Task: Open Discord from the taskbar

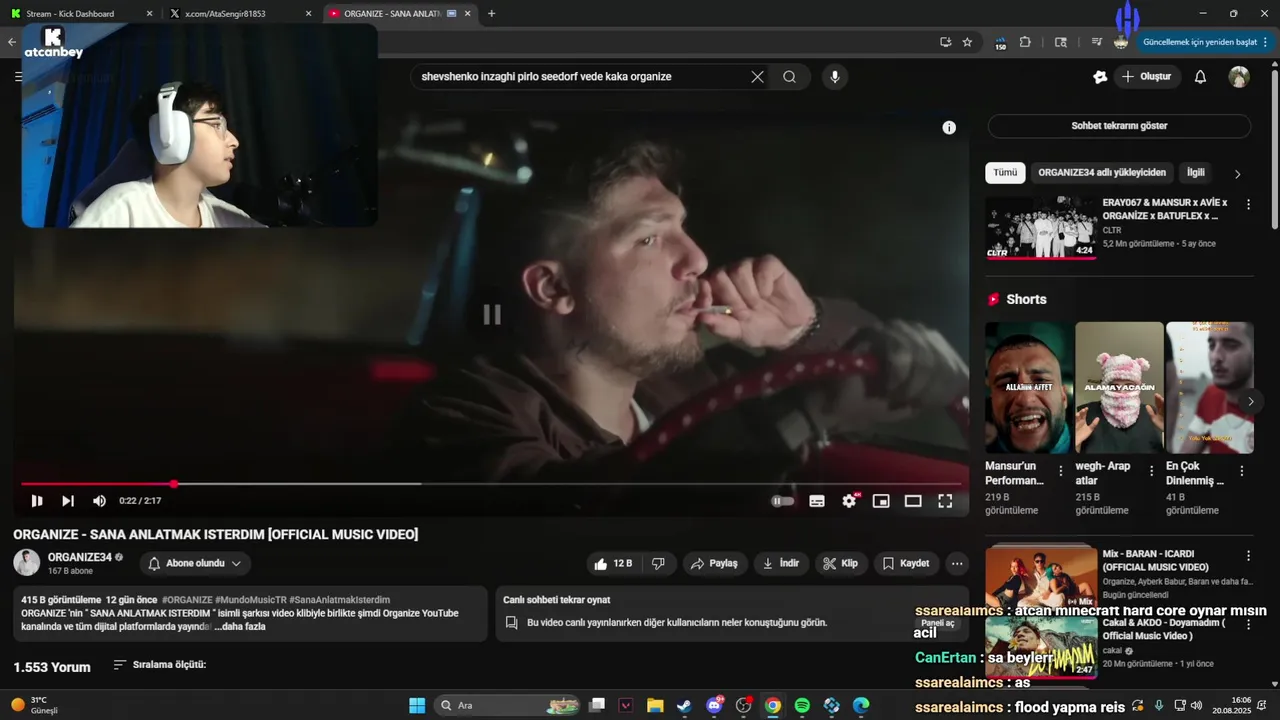Action: (x=714, y=705)
